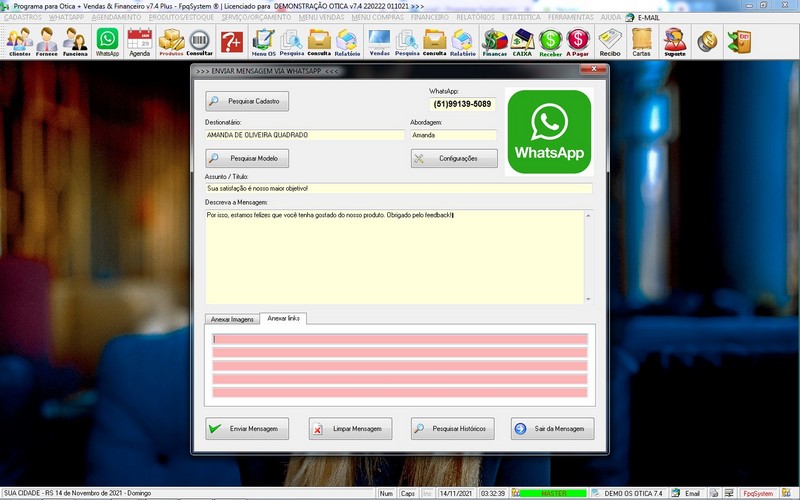
Task: Click the Abordagem field containing Amanda
Action: click(454, 135)
